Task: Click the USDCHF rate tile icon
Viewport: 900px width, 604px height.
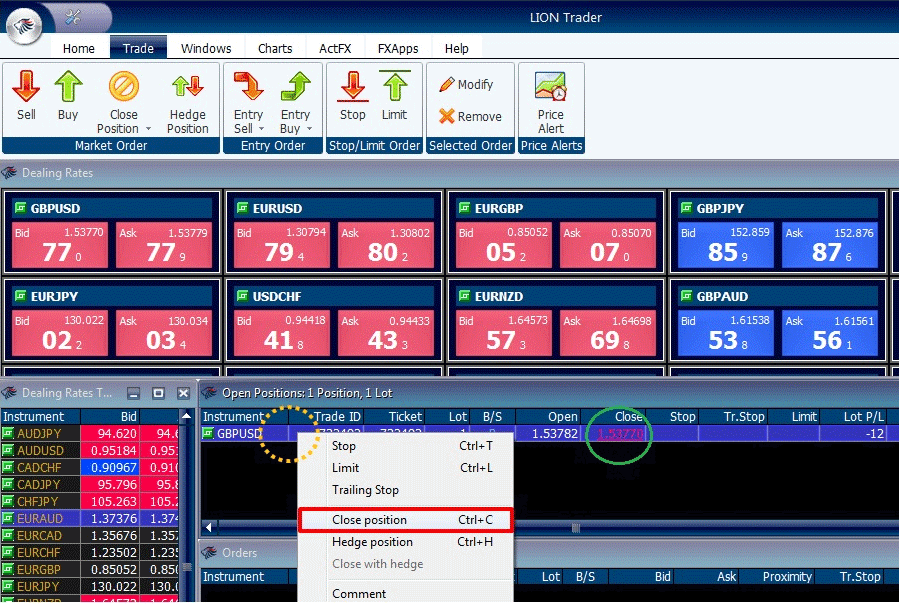Action: coord(242,296)
